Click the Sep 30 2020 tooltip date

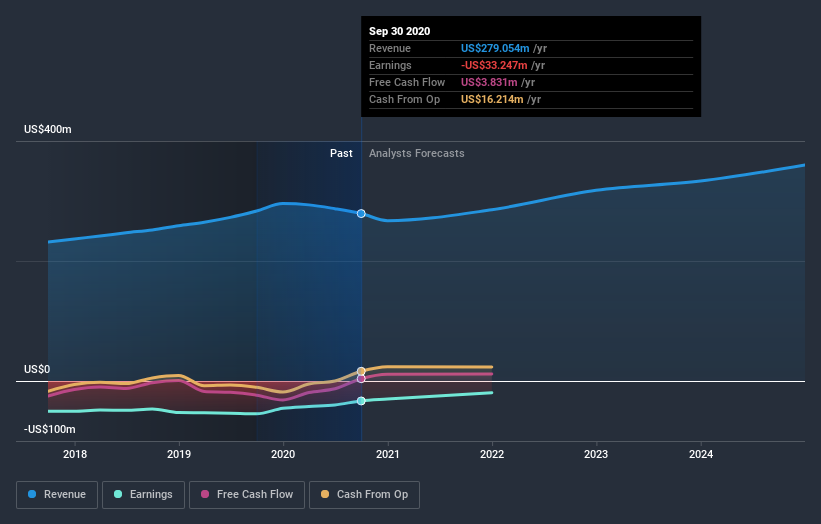click(x=400, y=31)
